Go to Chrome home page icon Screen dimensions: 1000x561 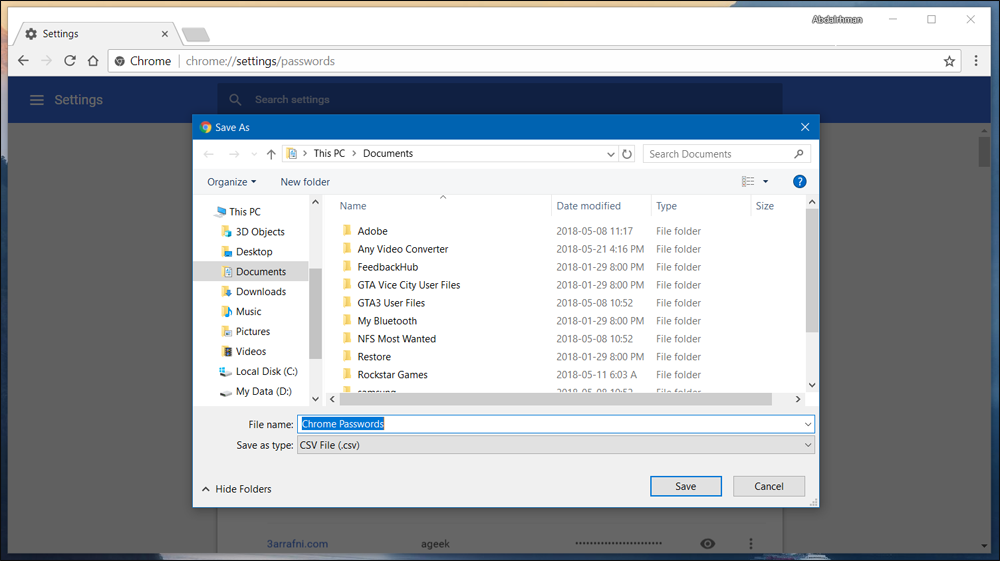[93, 61]
